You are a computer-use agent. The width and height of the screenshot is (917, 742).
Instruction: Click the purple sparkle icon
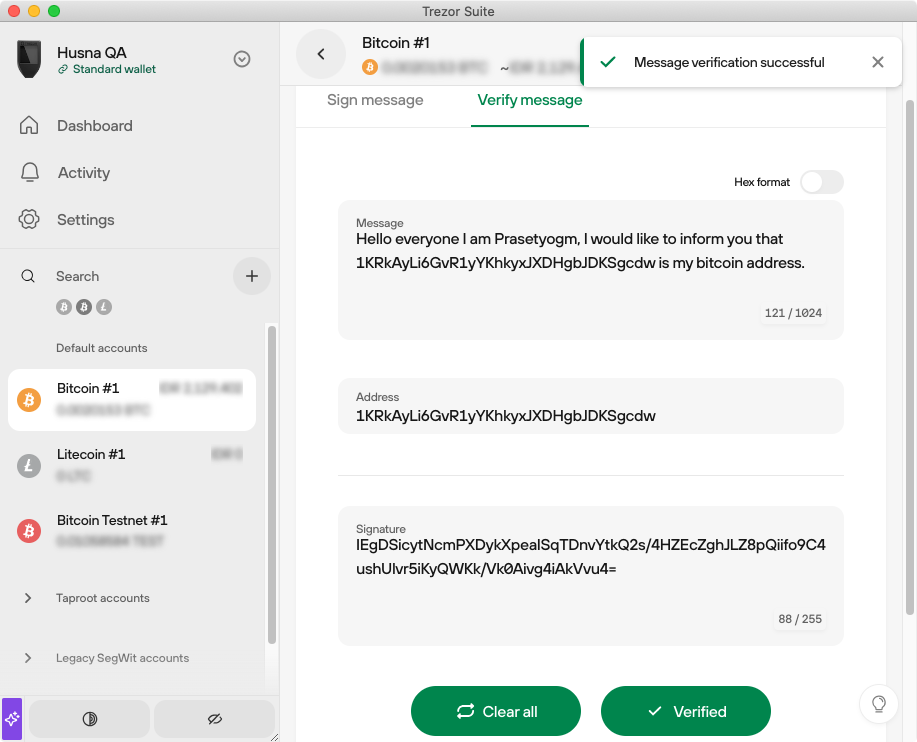click(12, 719)
